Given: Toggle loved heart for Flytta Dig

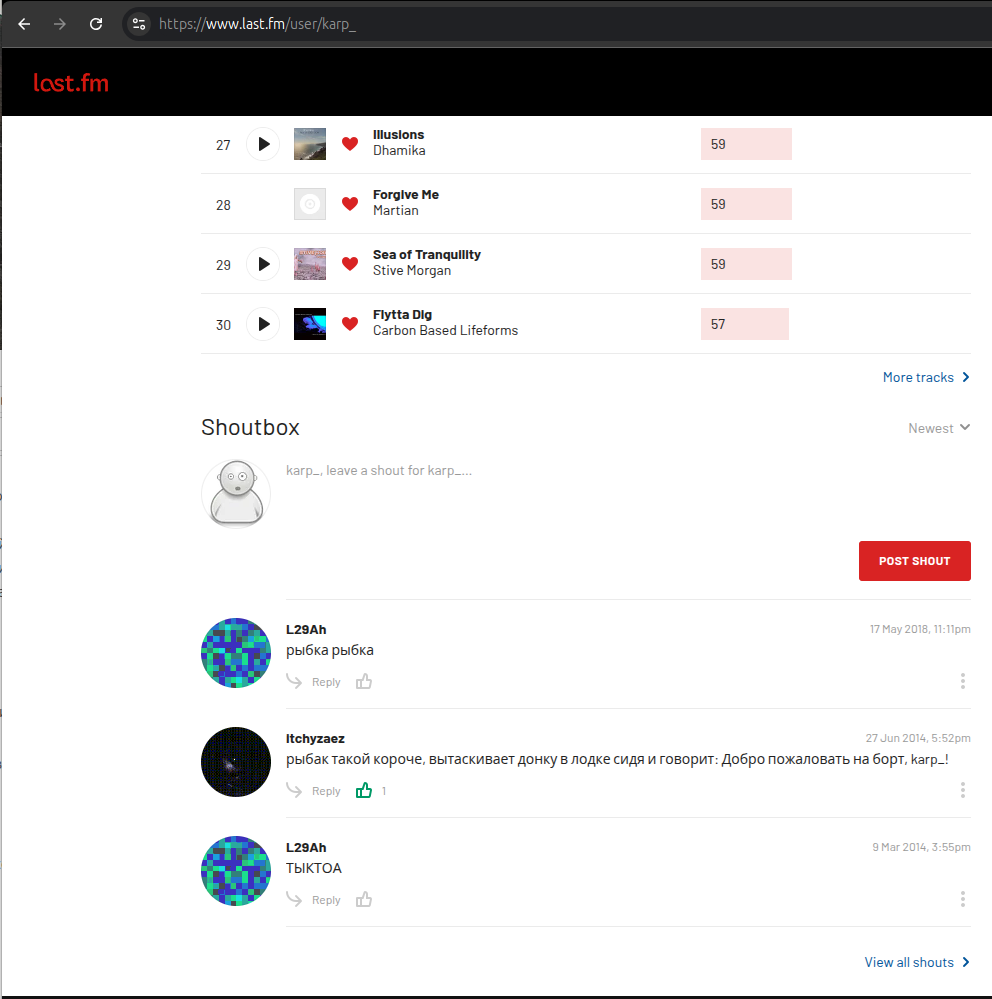Looking at the screenshot, I should 350,324.
